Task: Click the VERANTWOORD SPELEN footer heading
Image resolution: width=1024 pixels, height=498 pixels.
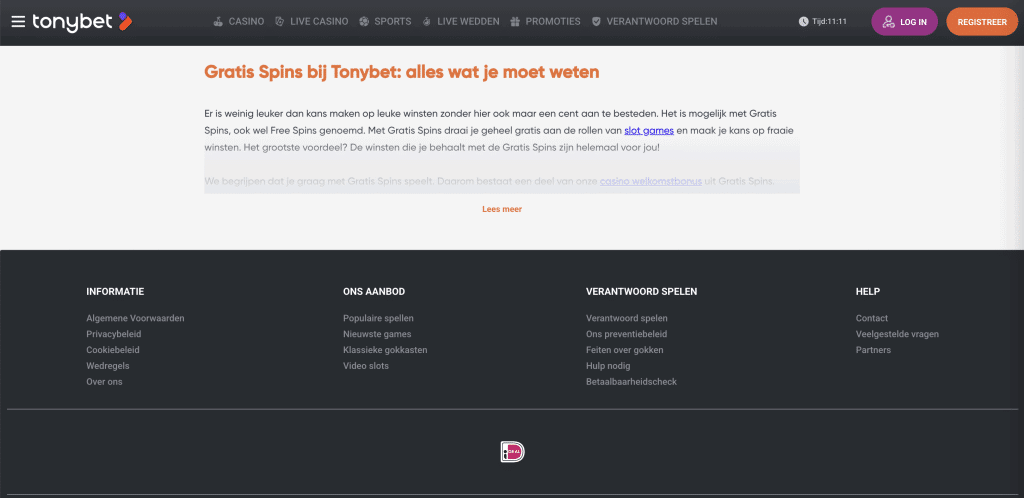Action: point(641,292)
